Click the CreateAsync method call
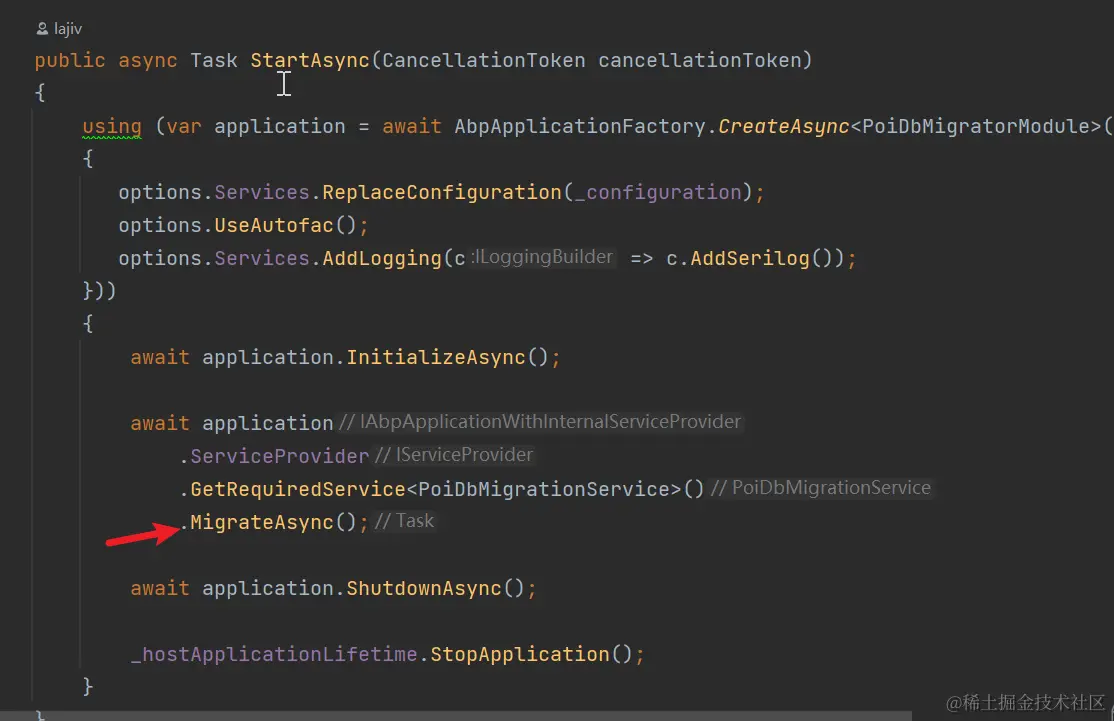Screen dimensions: 1114x721 tap(784, 126)
